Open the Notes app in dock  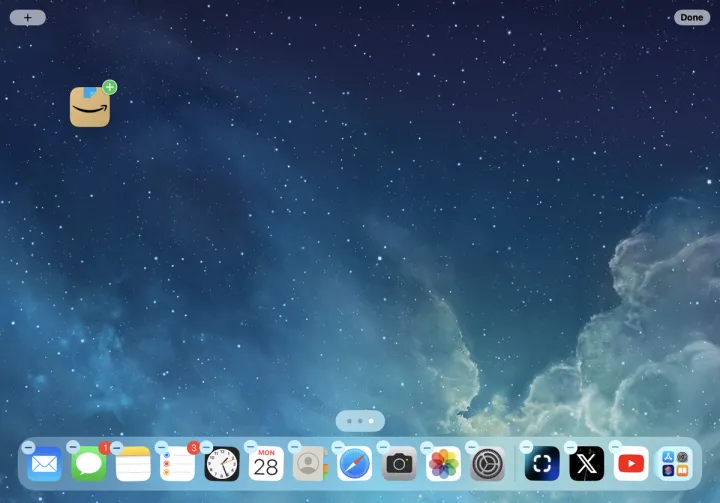point(133,464)
